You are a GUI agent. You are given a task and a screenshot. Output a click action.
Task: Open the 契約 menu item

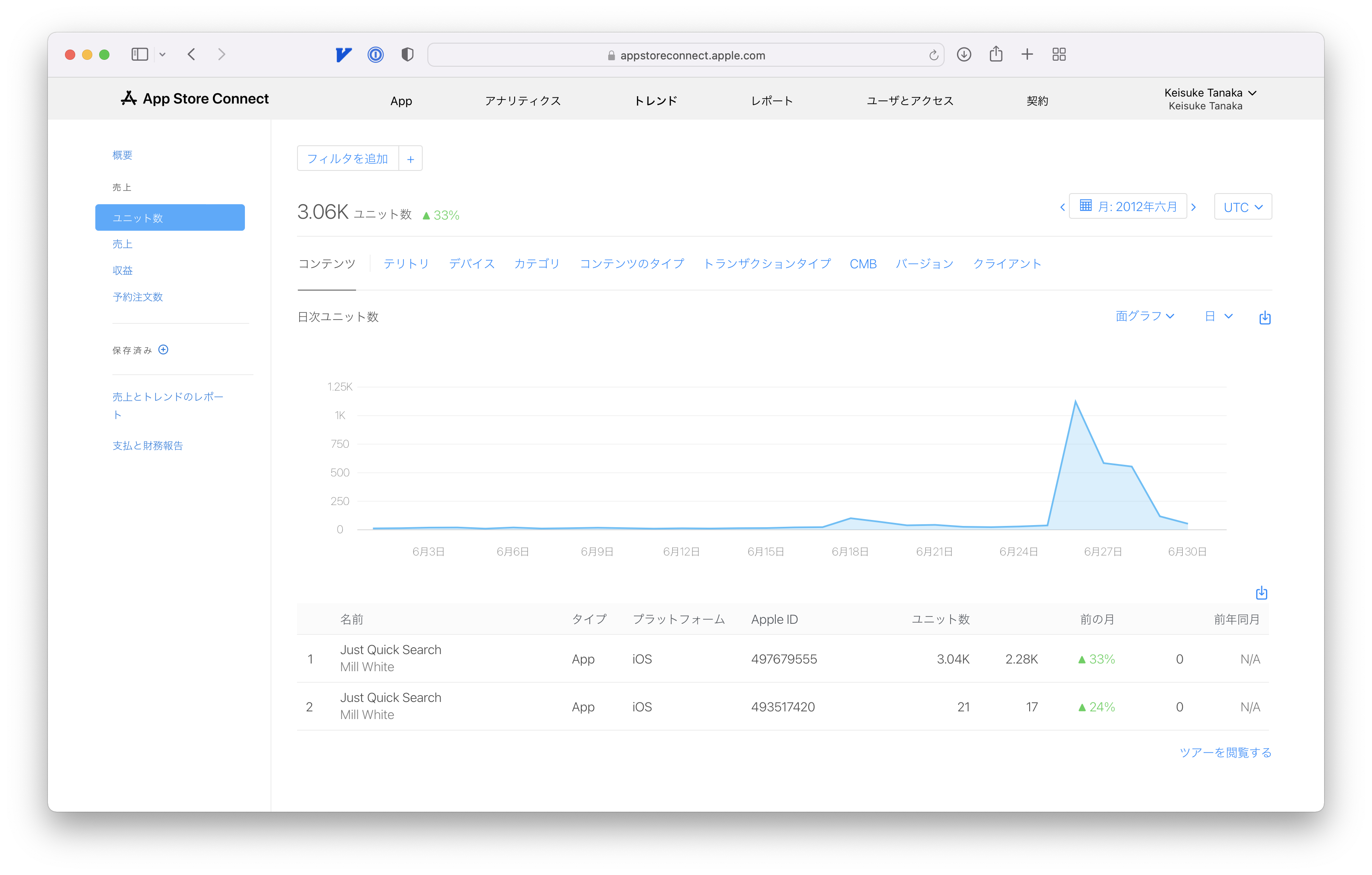[1037, 101]
